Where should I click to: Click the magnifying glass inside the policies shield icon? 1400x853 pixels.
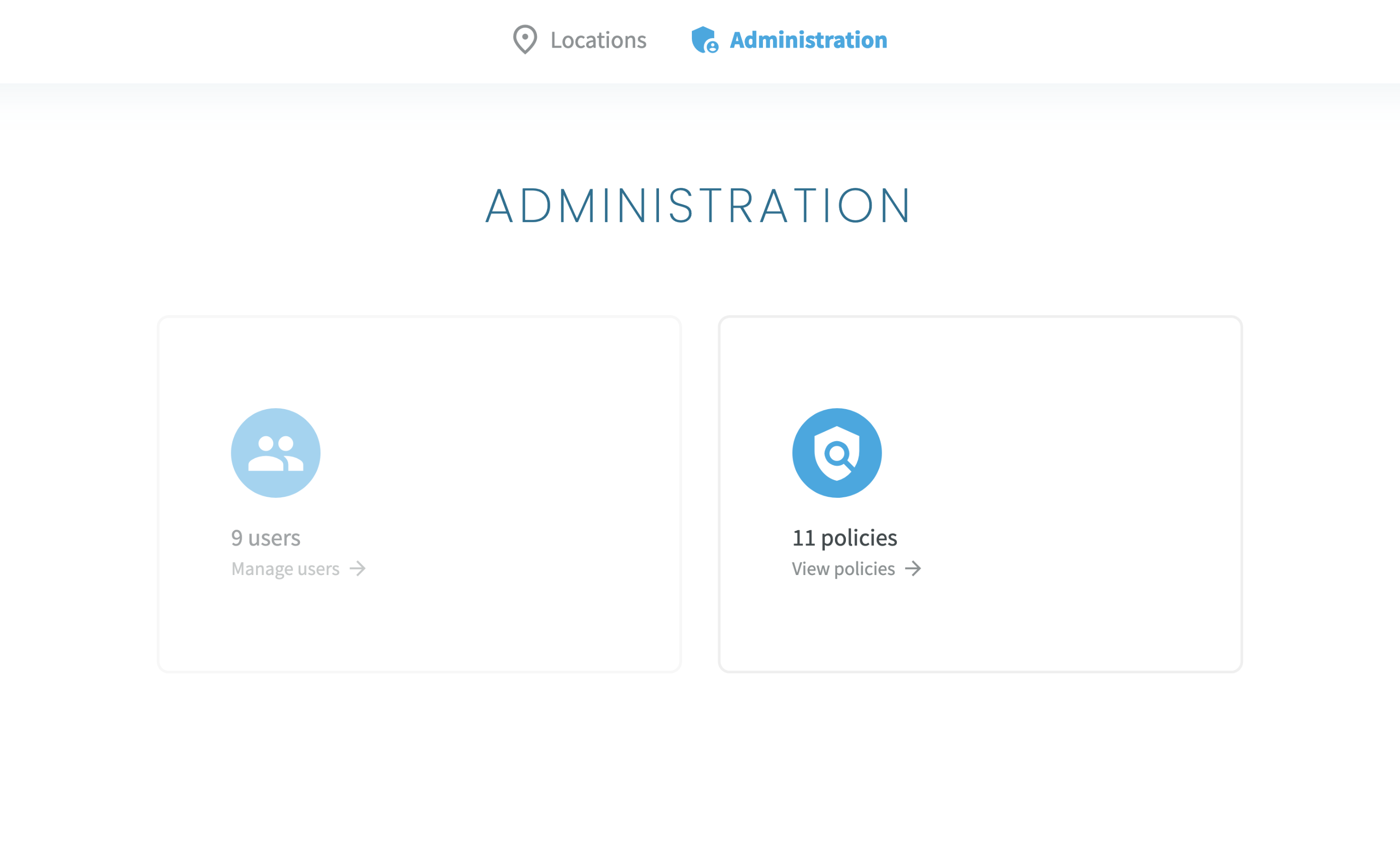[836, 452]
